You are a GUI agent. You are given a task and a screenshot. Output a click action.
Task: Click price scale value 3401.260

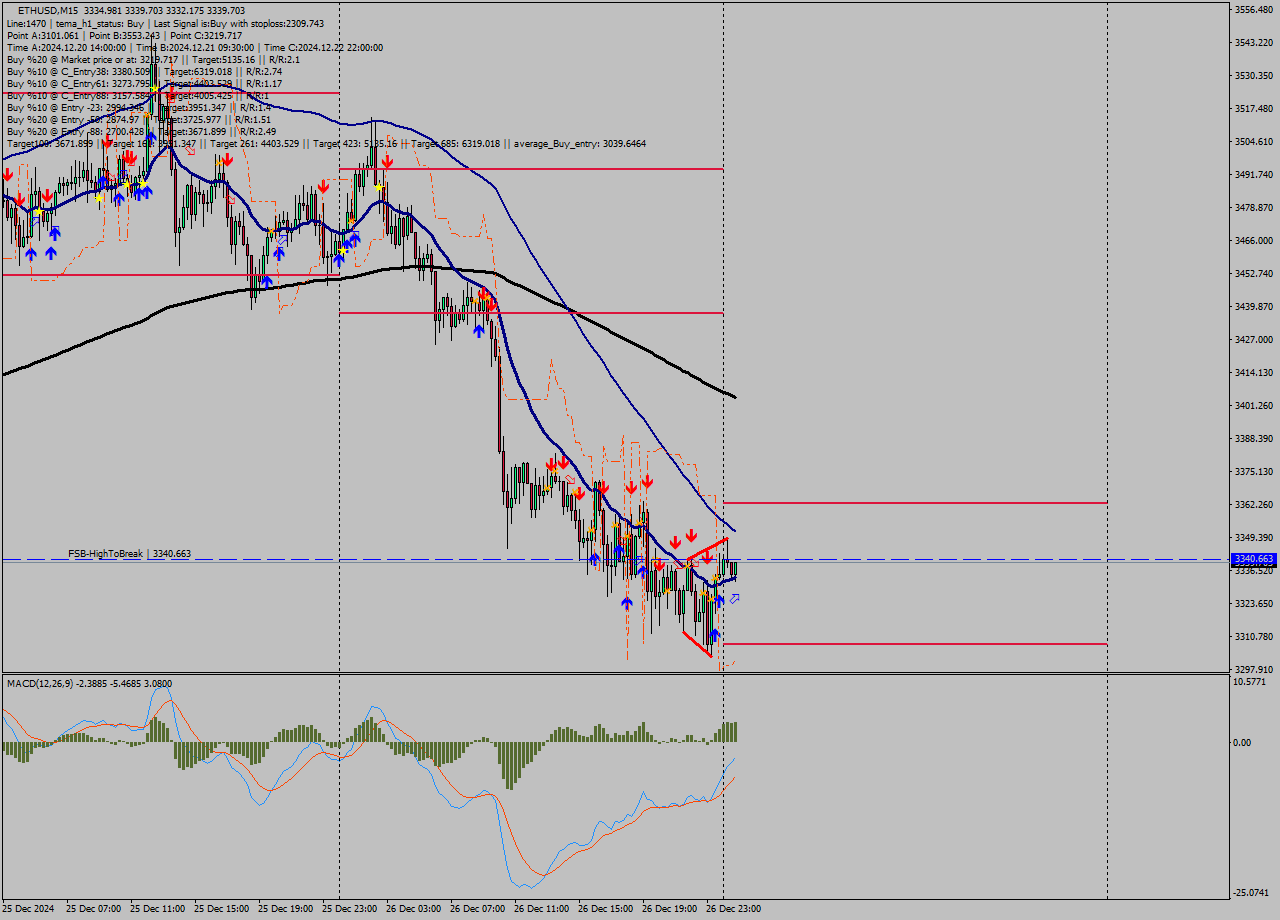point(1253,406)
